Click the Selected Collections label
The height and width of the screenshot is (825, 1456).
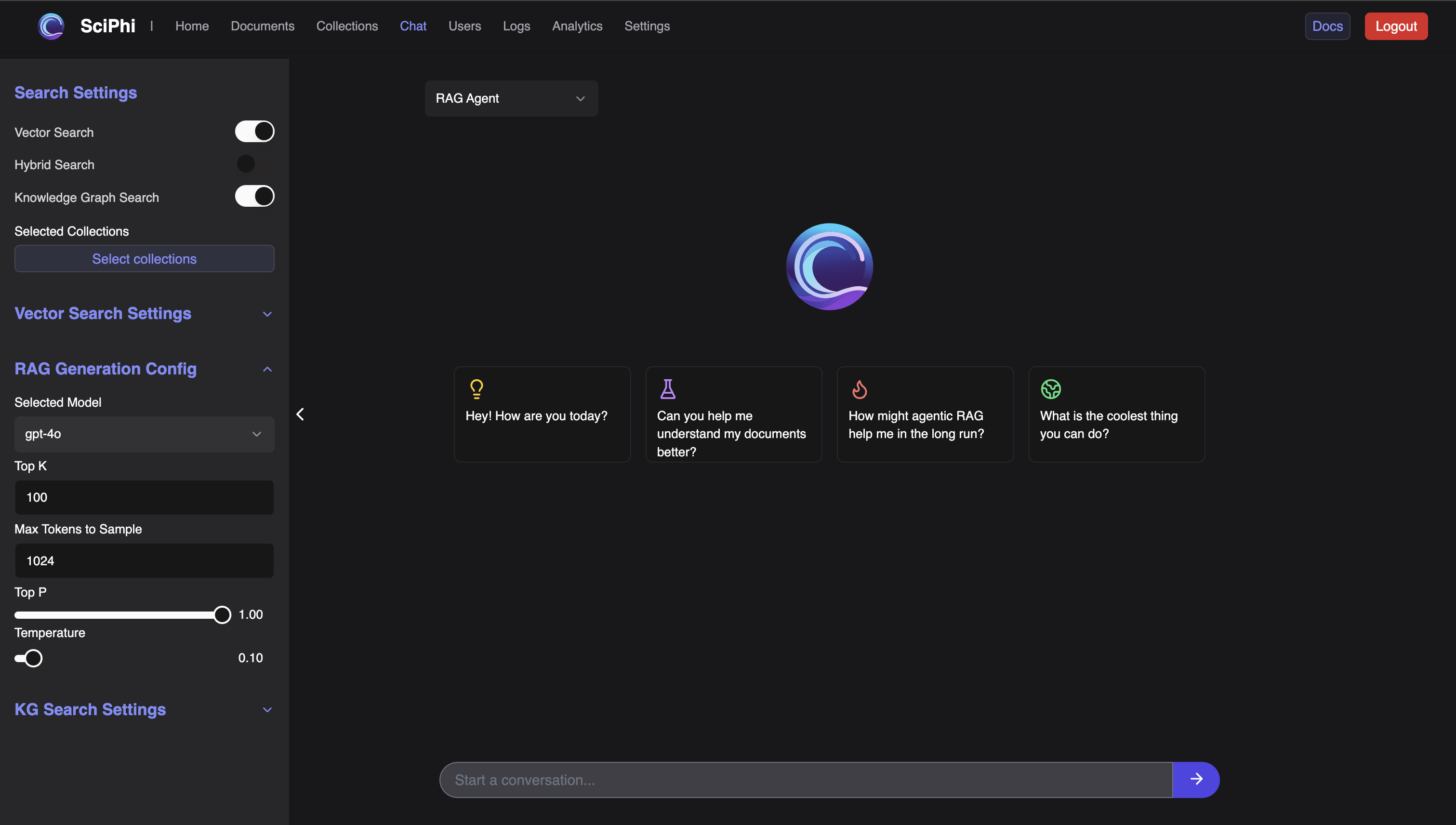[x=71, y=231]
